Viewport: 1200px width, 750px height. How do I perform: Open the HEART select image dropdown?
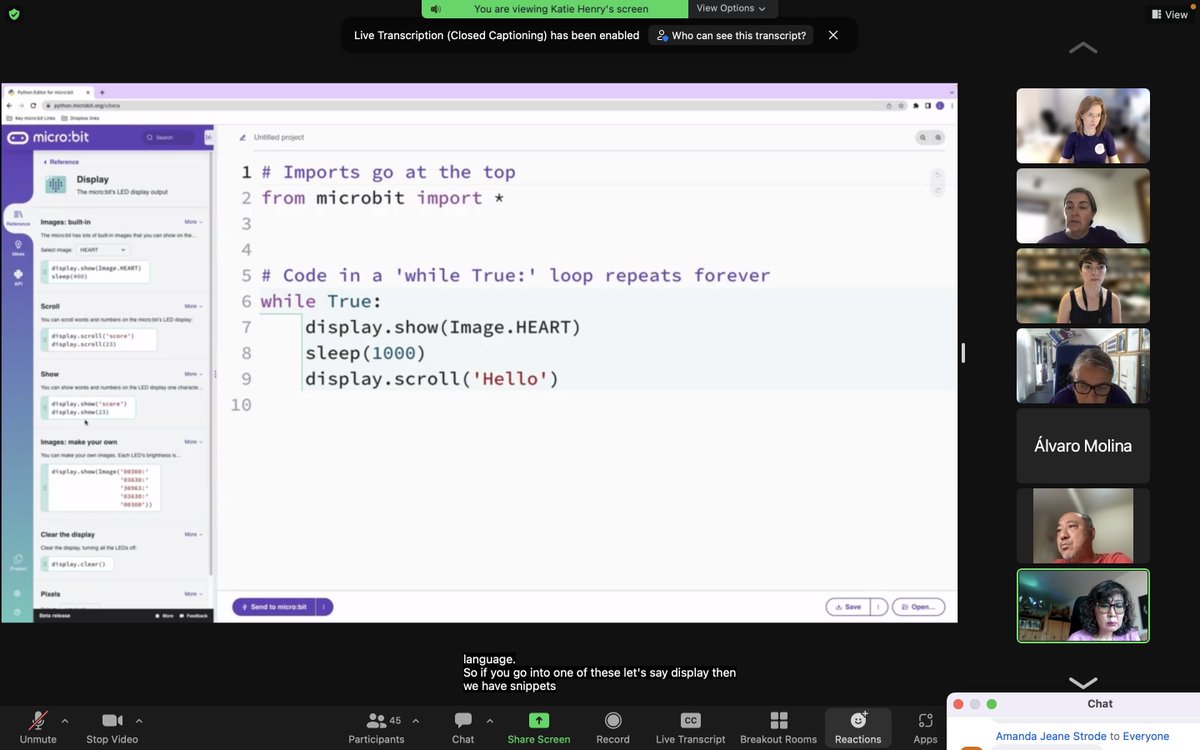(x=103, y=249)
